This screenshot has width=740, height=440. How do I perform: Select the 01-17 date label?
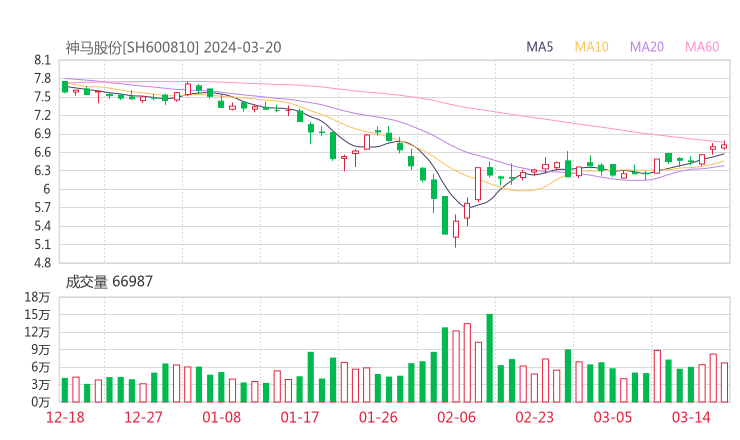click(x=300, y=417)
